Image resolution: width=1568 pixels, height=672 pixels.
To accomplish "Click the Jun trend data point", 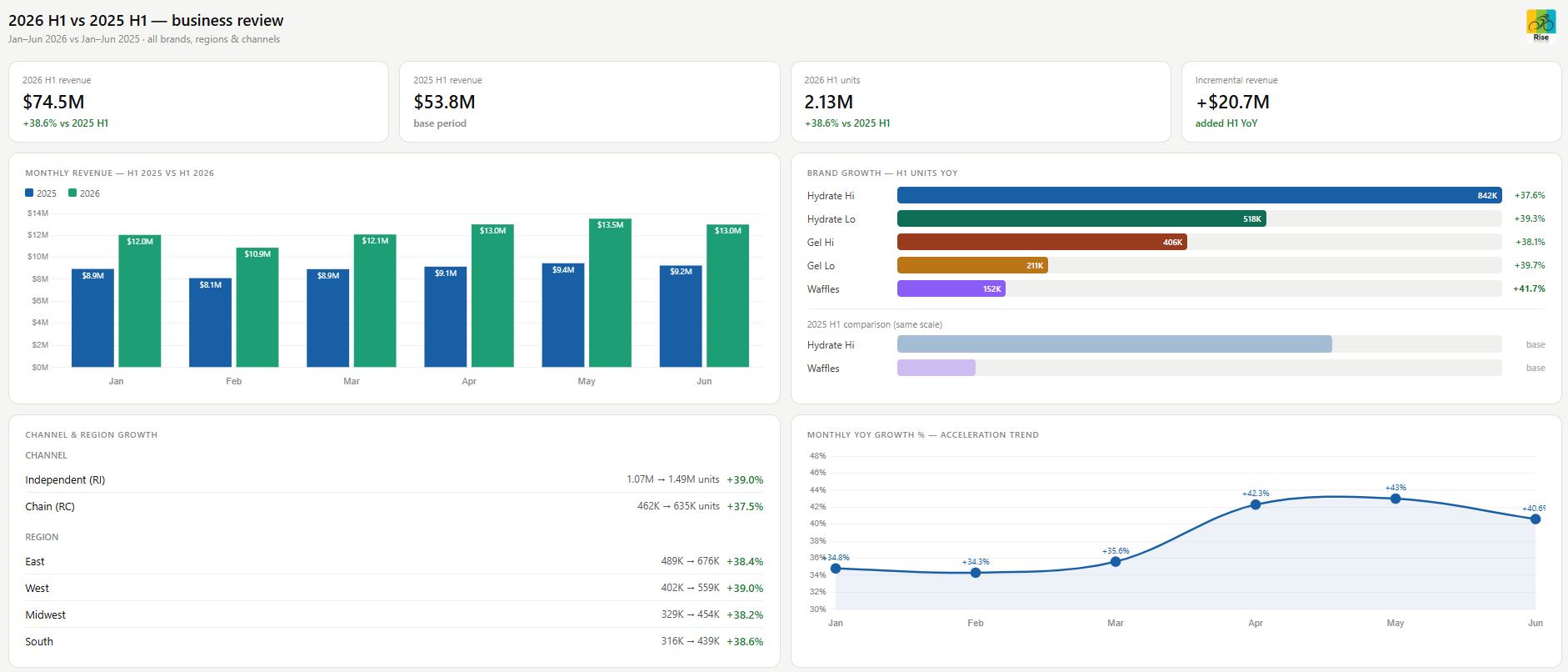I will [x=1536, y=519].
